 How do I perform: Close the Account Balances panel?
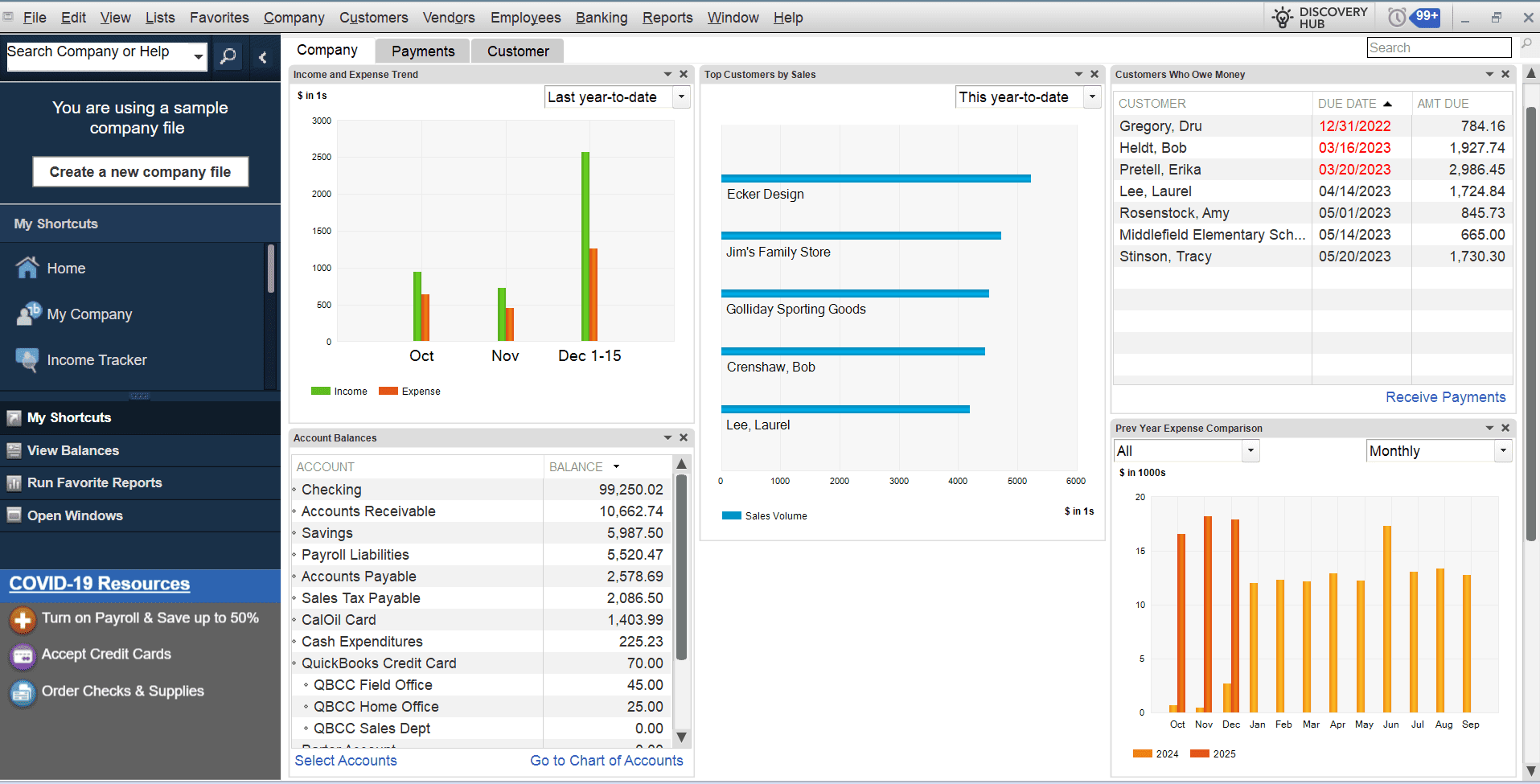(684, 437)
